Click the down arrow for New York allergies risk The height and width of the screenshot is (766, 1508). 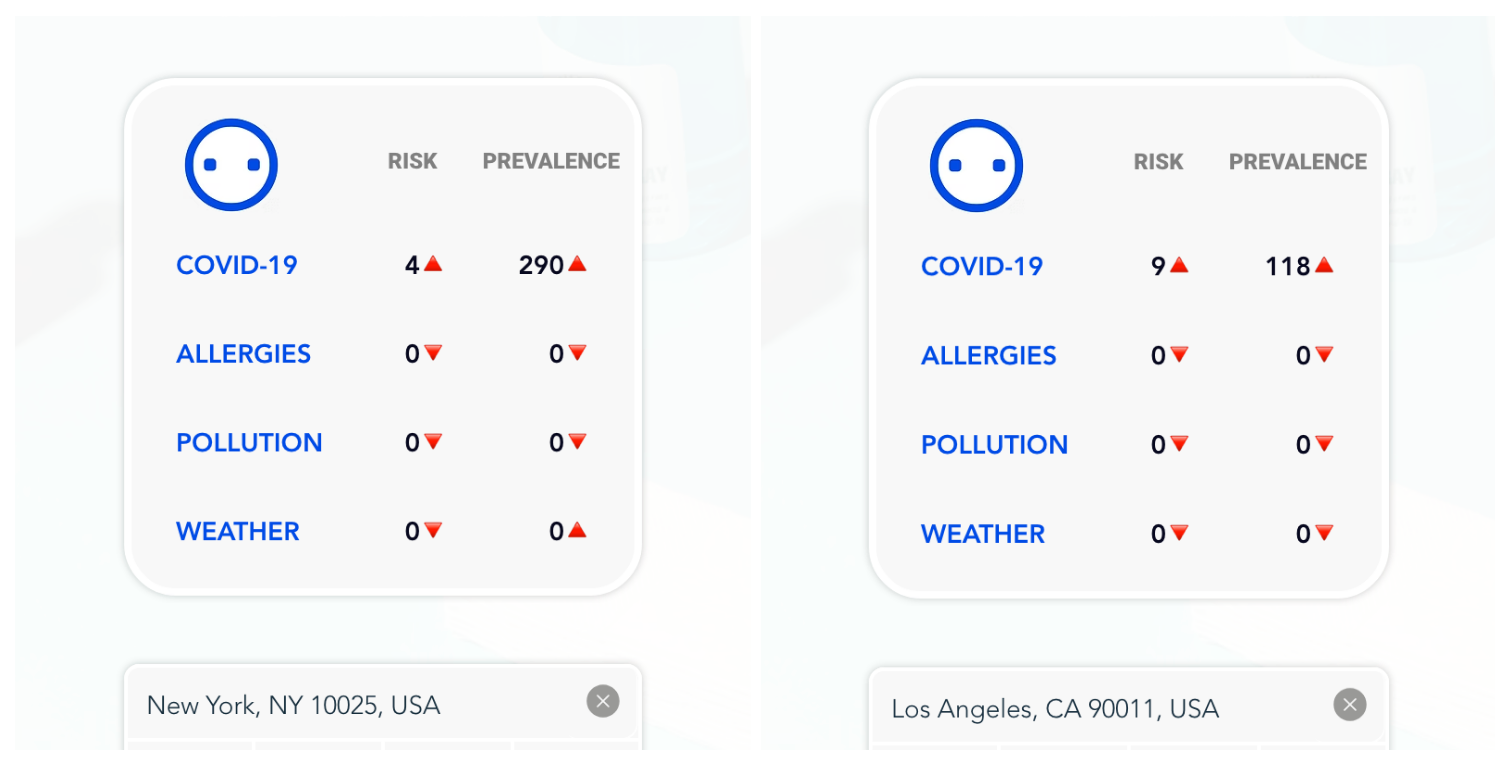pyautogui.click(x=433, y=352)
